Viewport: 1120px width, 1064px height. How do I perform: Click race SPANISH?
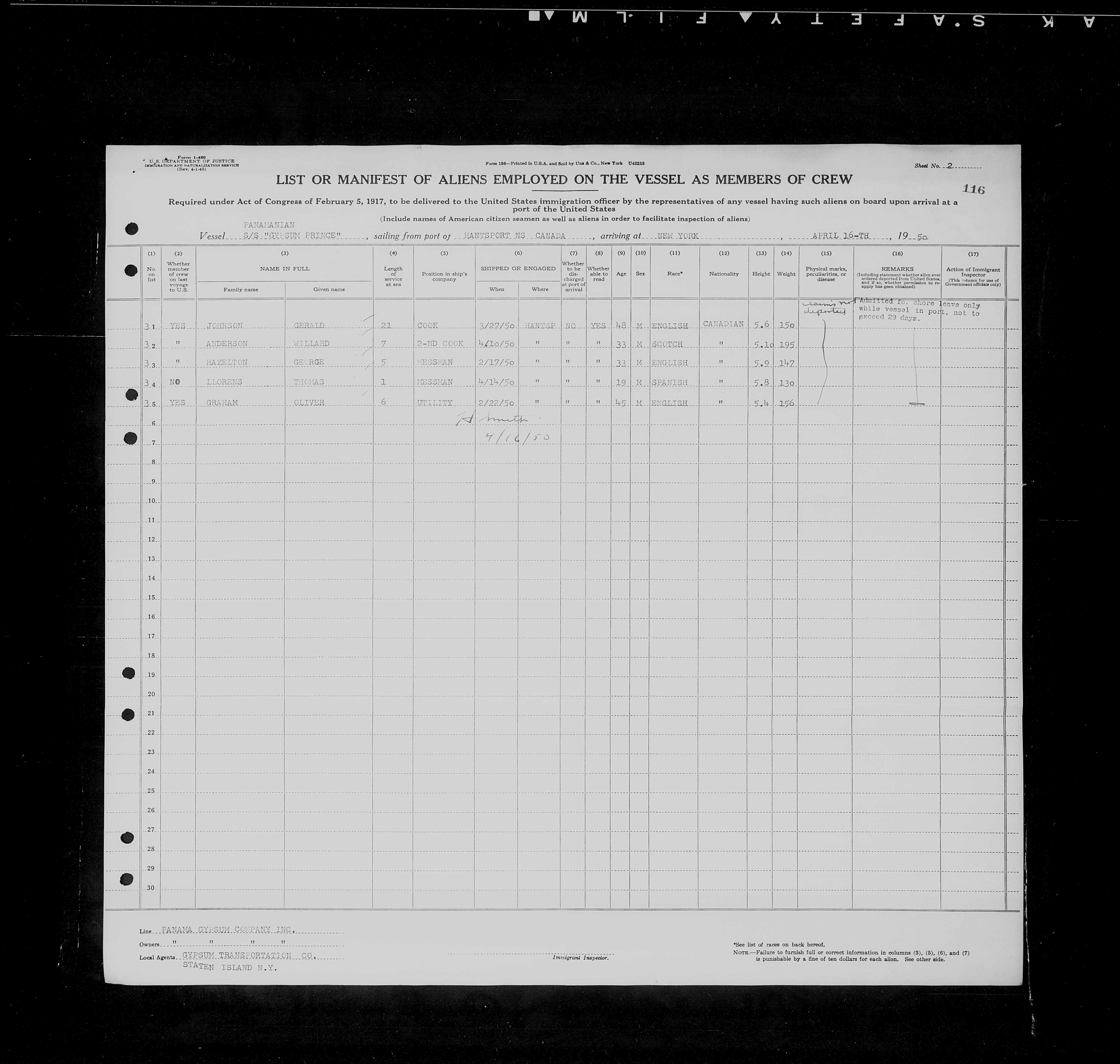(669, 382)
